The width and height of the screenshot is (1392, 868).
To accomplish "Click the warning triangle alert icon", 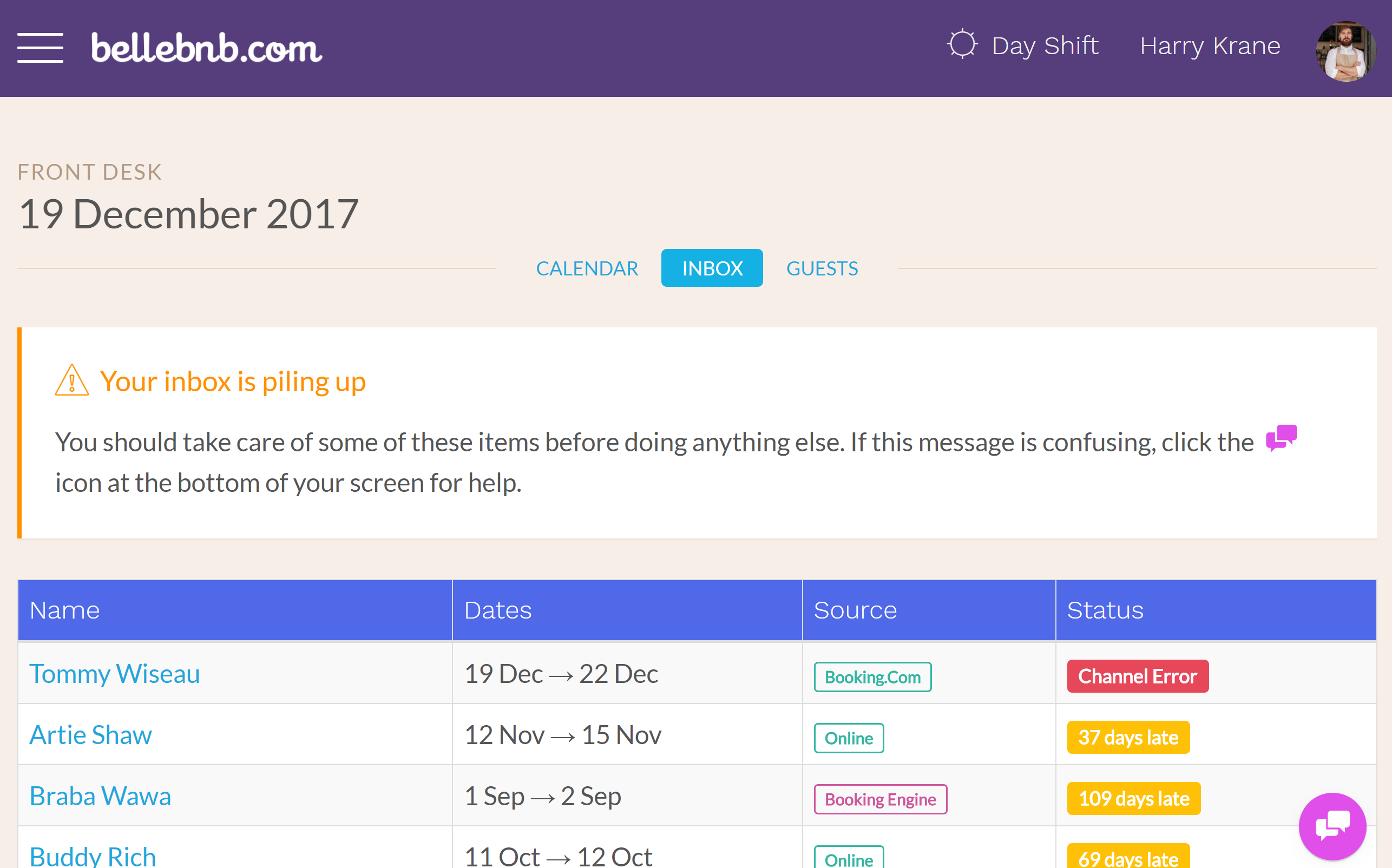I will pos(72,381).
